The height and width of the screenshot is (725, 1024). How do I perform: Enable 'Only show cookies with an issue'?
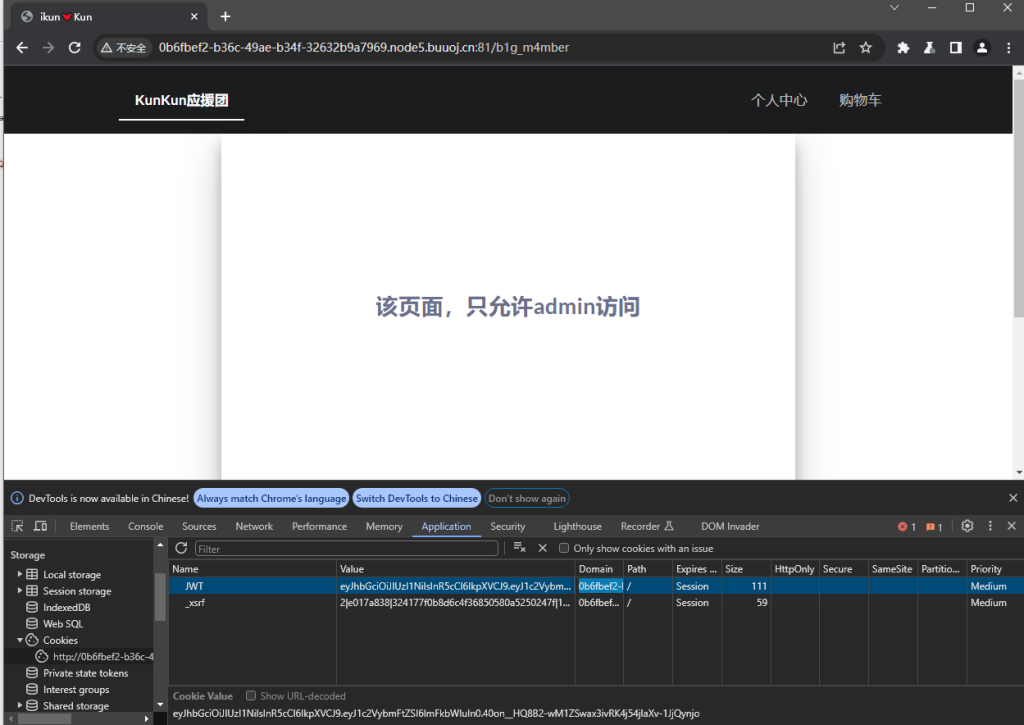pos(564,548)
